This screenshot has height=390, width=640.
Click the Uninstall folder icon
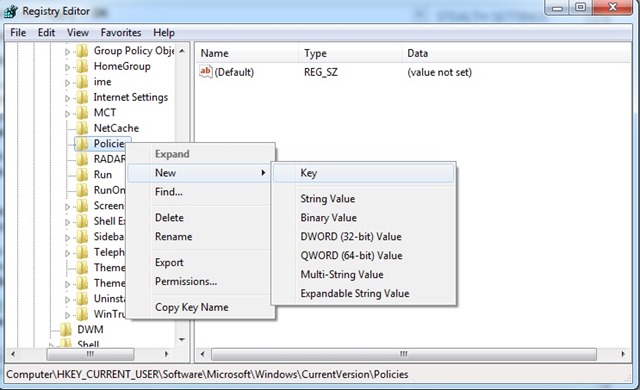[82, 299]
